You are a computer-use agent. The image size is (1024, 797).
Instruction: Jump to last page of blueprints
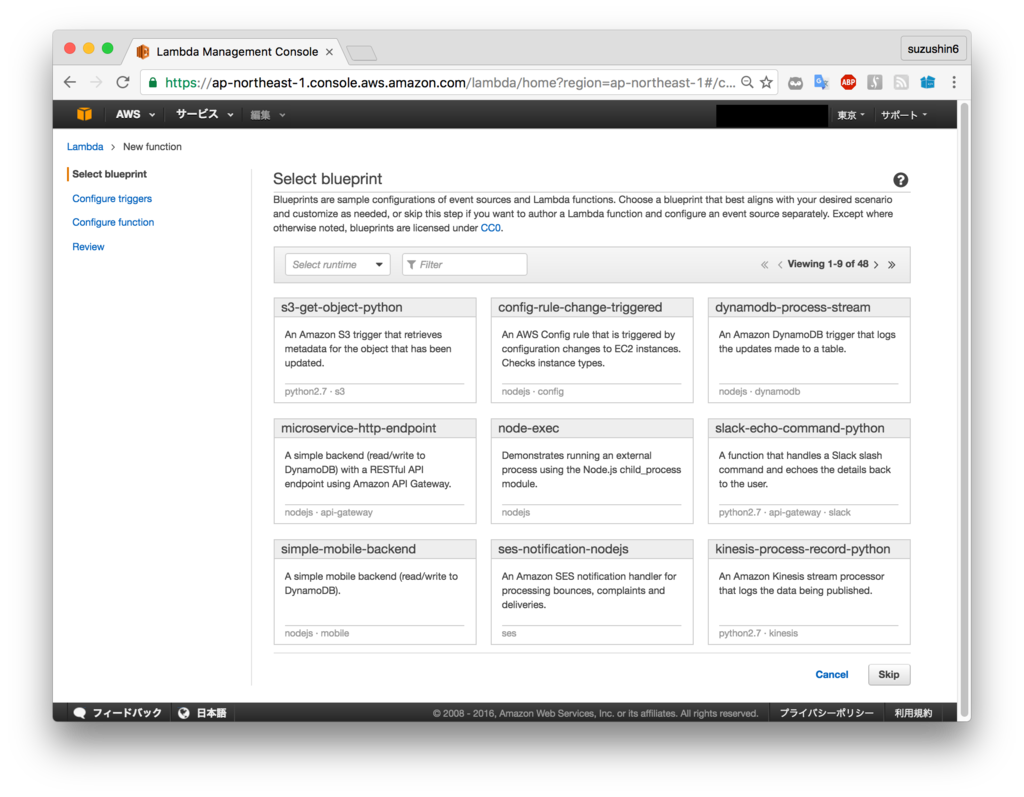891,265
